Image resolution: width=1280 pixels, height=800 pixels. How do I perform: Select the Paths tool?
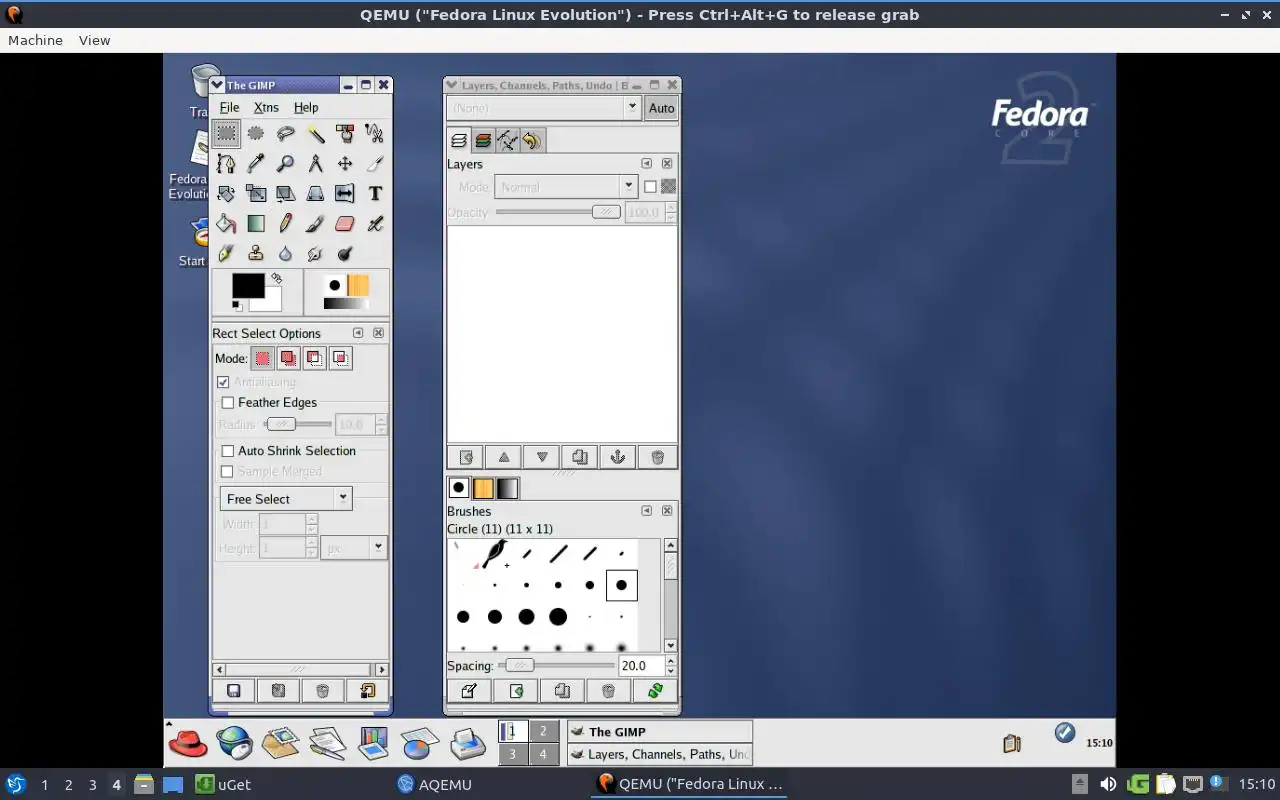pos(227,163)
